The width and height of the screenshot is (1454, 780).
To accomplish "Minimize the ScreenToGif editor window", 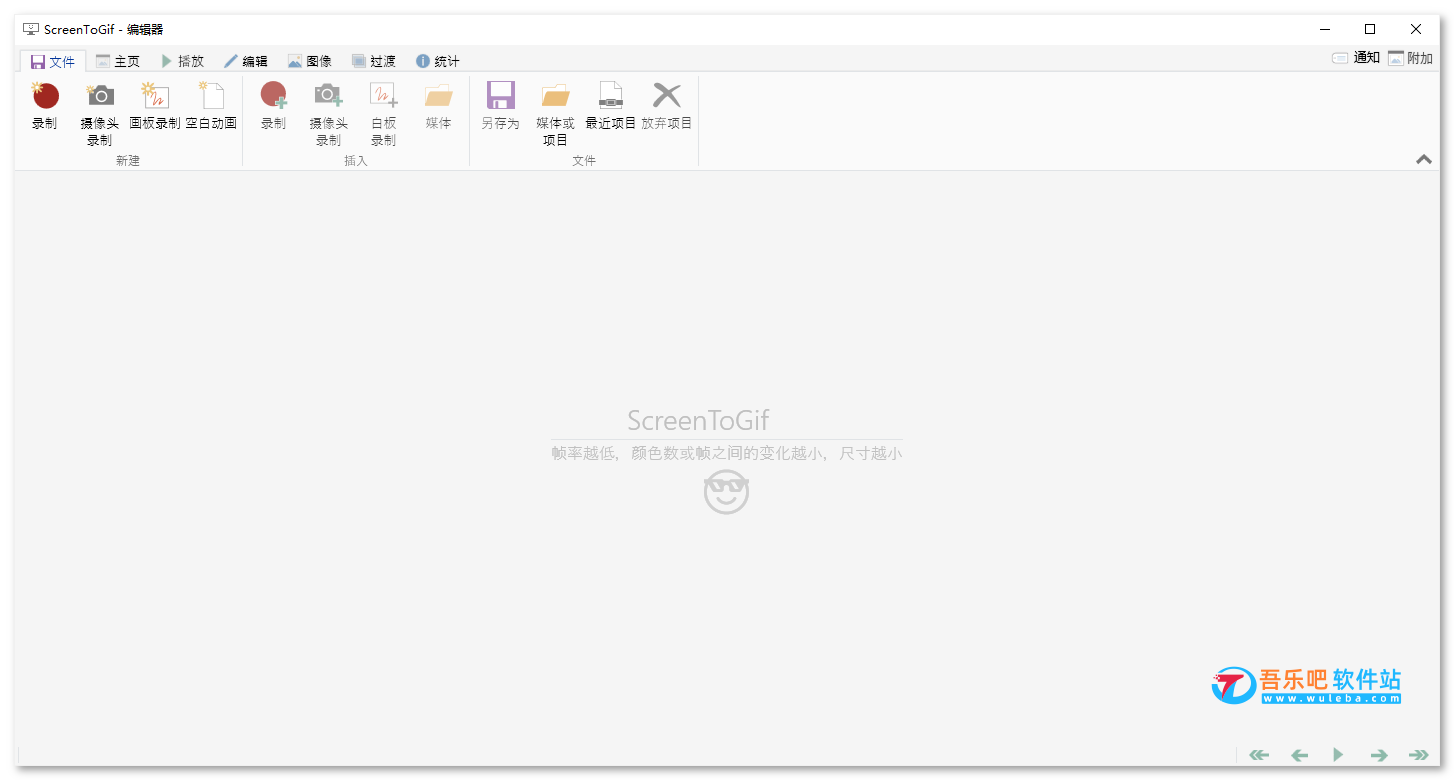I will pyautogui.click(x=1324, y=29).
